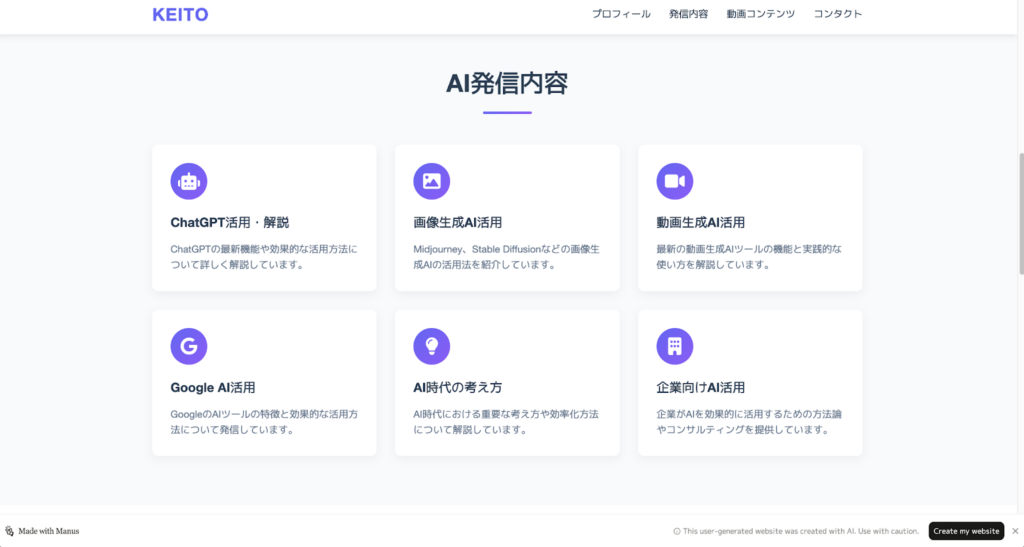This screenshot has height=547, width=1024.
Task: Click the page's vertical scrollbar thumb
Action: (1020, 213)
